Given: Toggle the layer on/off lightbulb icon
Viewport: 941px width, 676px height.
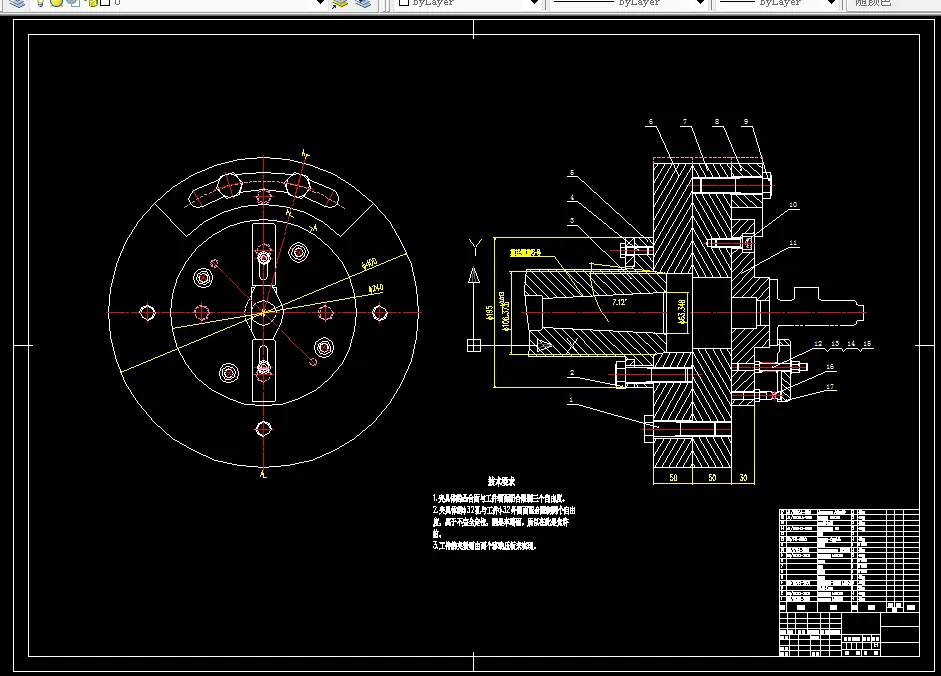Looking at the screenshot, I should (40, 2).
